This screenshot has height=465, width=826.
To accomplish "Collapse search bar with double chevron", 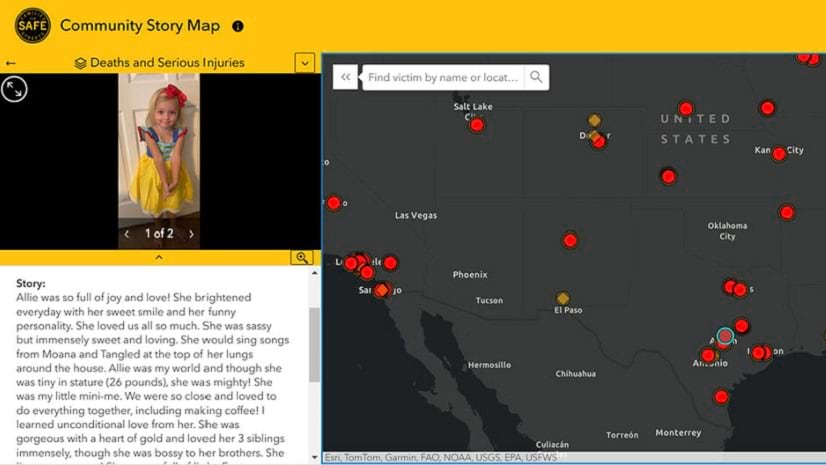I will (346, 77).
